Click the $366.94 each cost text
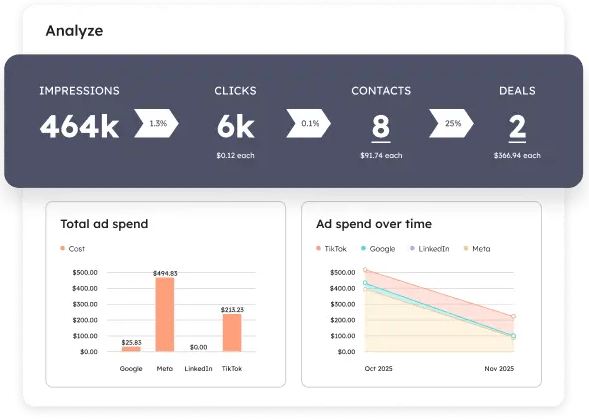589x420 pixels. pyautogui.click(x=517, y=155)
